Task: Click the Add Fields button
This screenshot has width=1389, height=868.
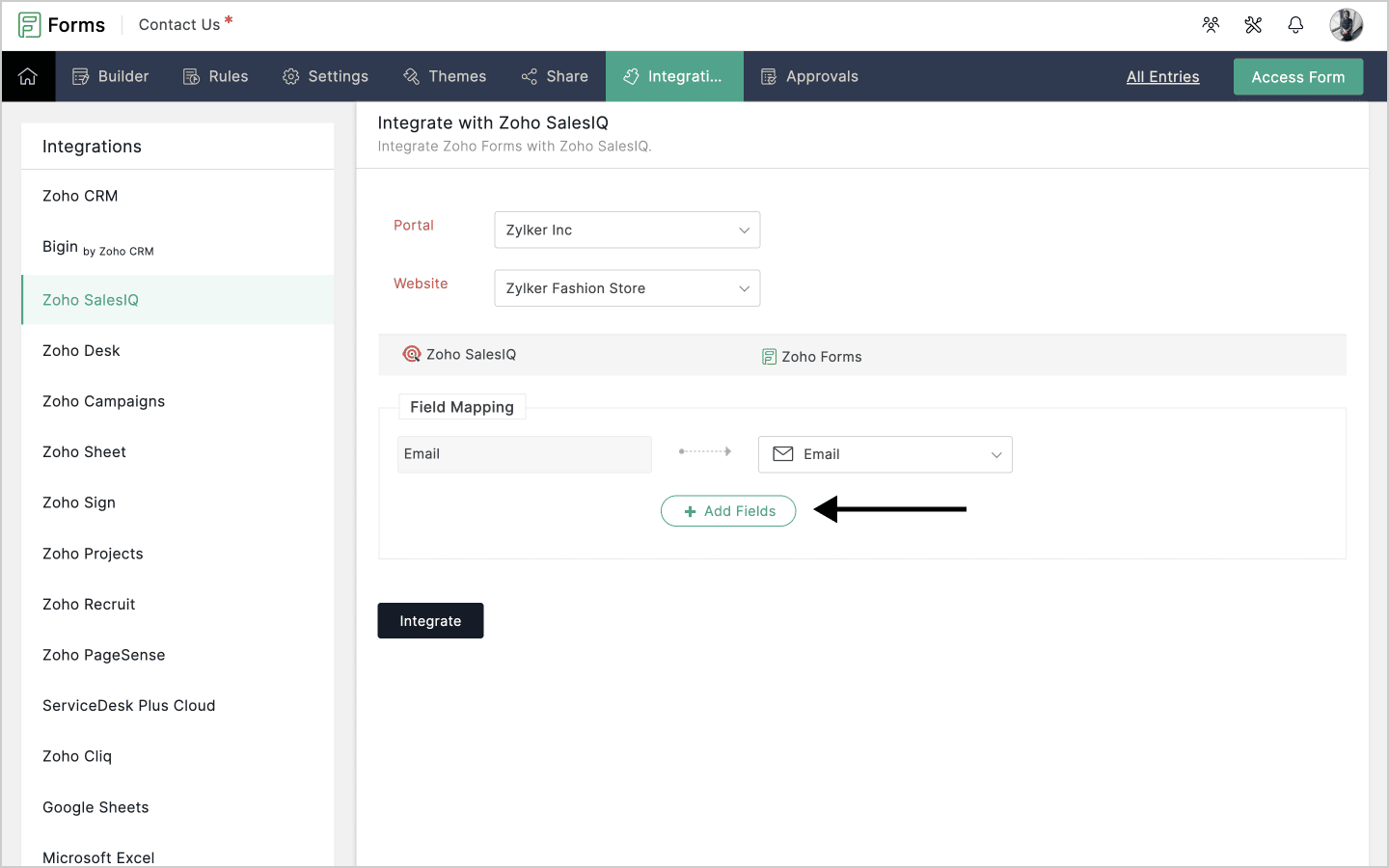Action: coord(728,511)
